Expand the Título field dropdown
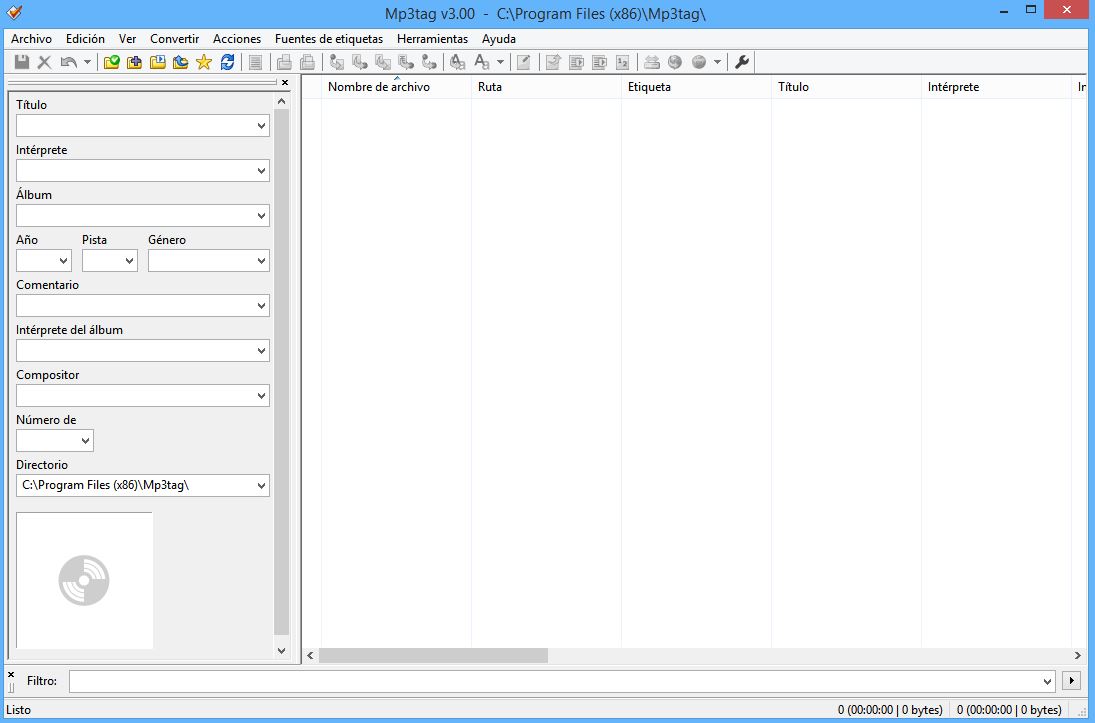The width and height of the screenshot is (1095, 723). 261,126
